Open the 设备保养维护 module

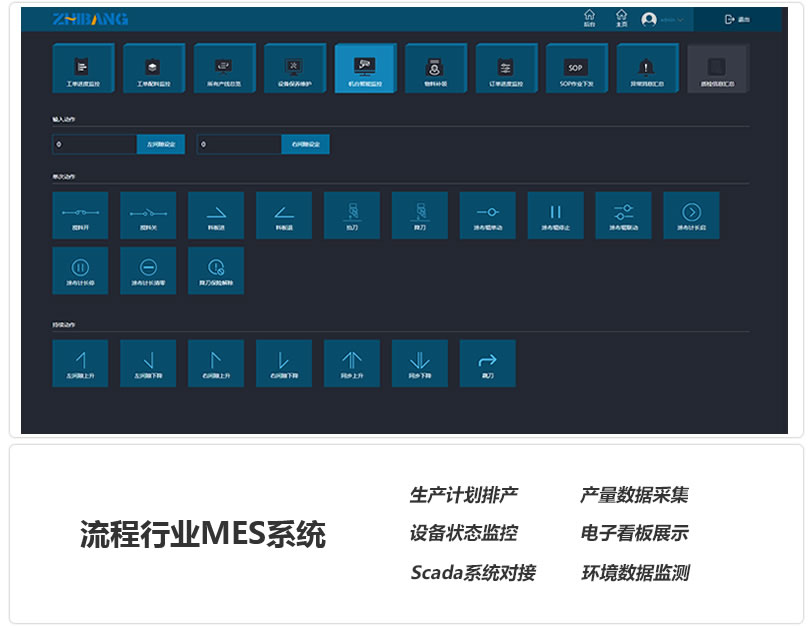click(x=293, y=68)
